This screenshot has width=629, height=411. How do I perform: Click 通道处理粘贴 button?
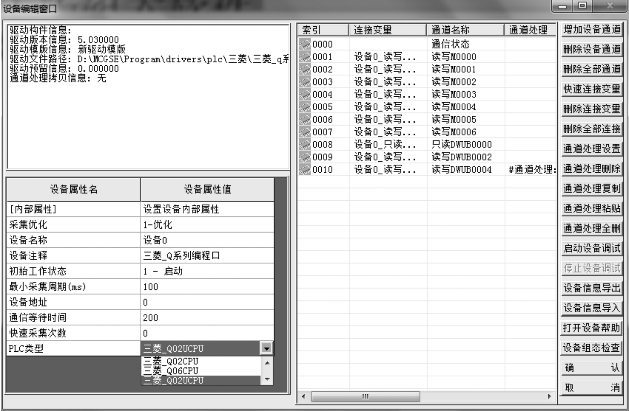[592, 208]
